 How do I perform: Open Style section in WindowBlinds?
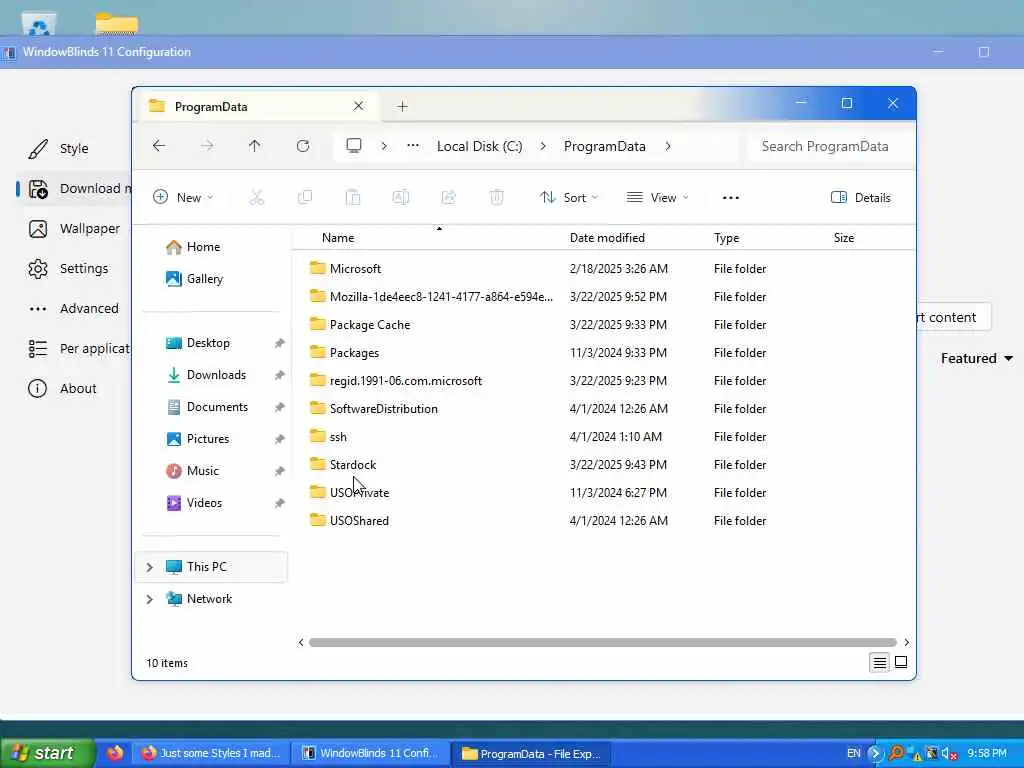(x=74, y=148)
